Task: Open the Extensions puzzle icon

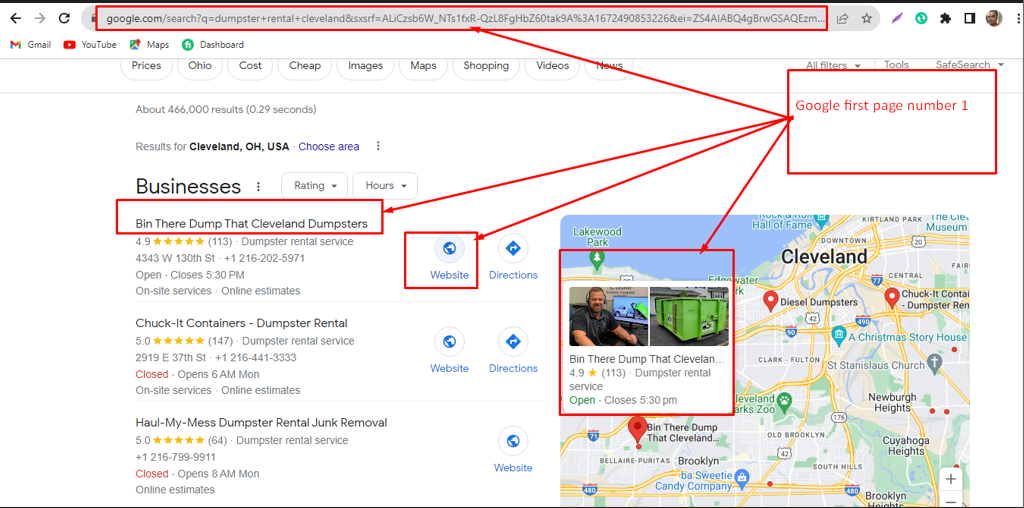Action: (x=945, y=18)
